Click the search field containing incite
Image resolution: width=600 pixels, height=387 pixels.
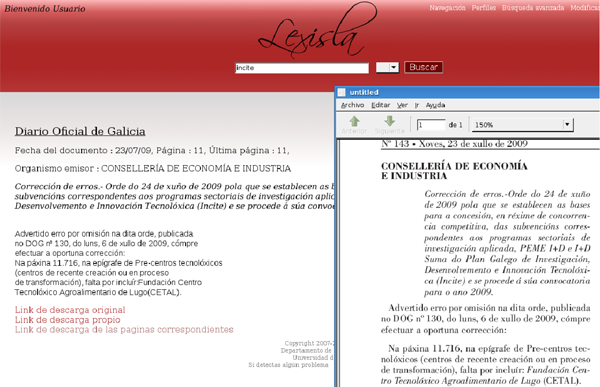[x=302, y=68]
